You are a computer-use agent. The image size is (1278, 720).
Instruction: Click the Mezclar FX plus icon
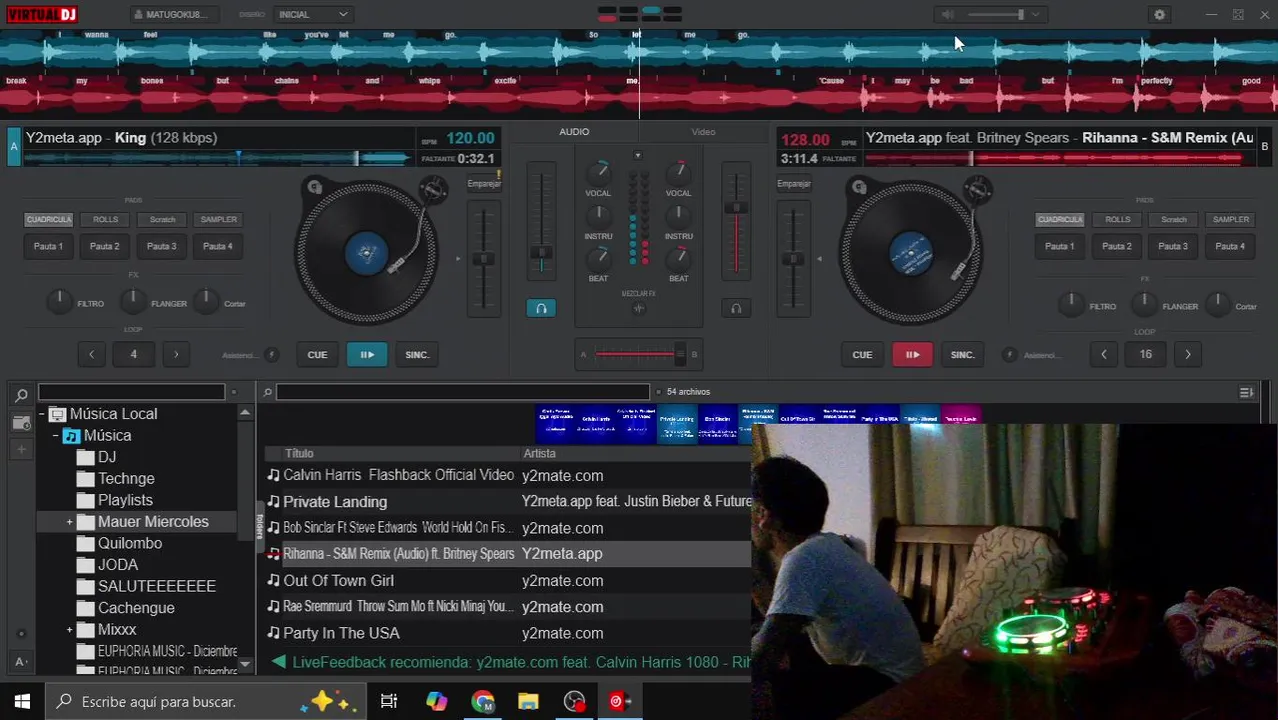point(638,308)
